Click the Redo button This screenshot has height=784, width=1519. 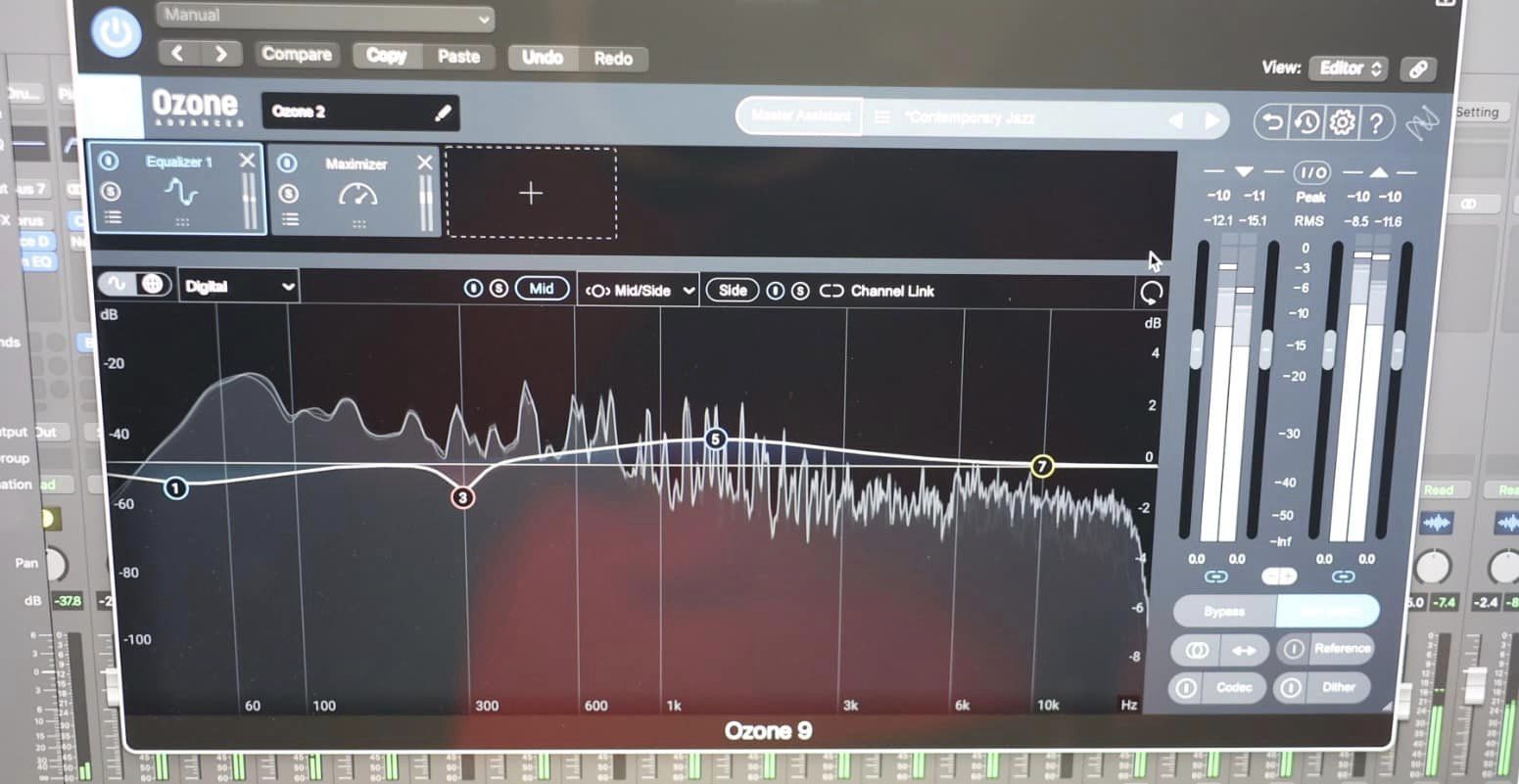613,59
